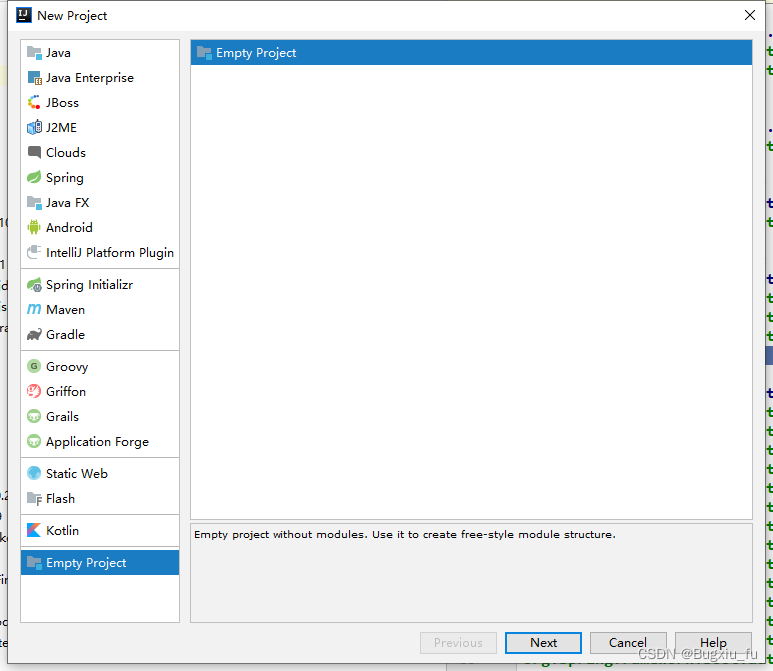This screenshot has height=671, width=773.
Task: Select 'Static Web' list entry text
Action: pos(77,473)
